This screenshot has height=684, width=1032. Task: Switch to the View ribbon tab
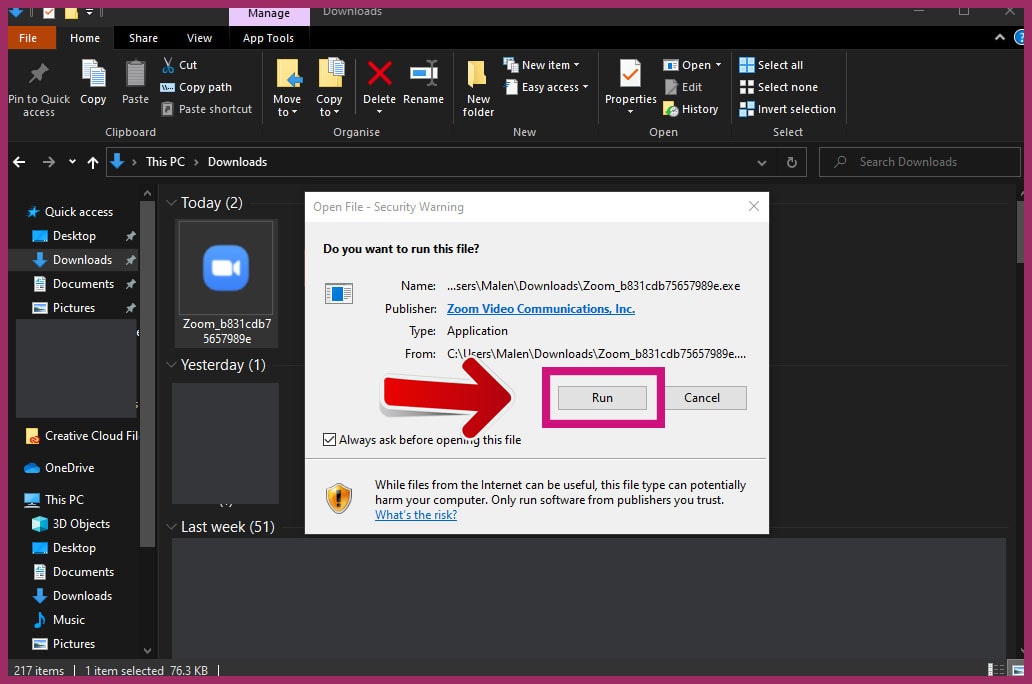click(x=199, y=38)
